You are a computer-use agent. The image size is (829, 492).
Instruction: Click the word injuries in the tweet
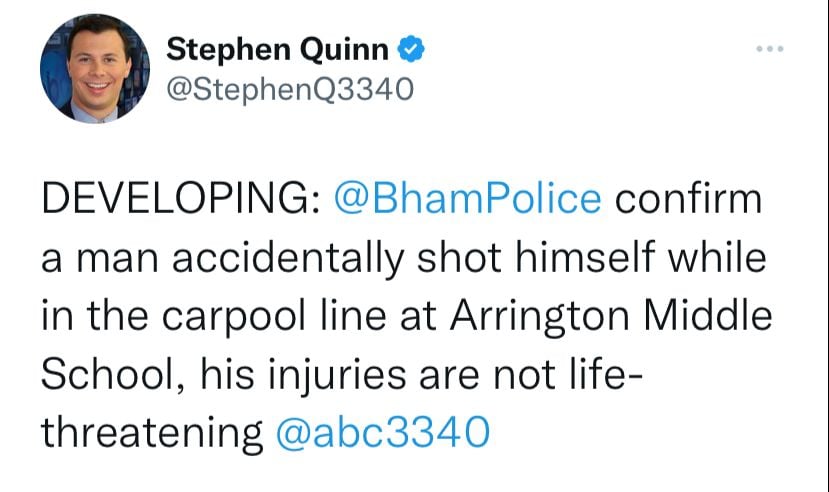337,376
